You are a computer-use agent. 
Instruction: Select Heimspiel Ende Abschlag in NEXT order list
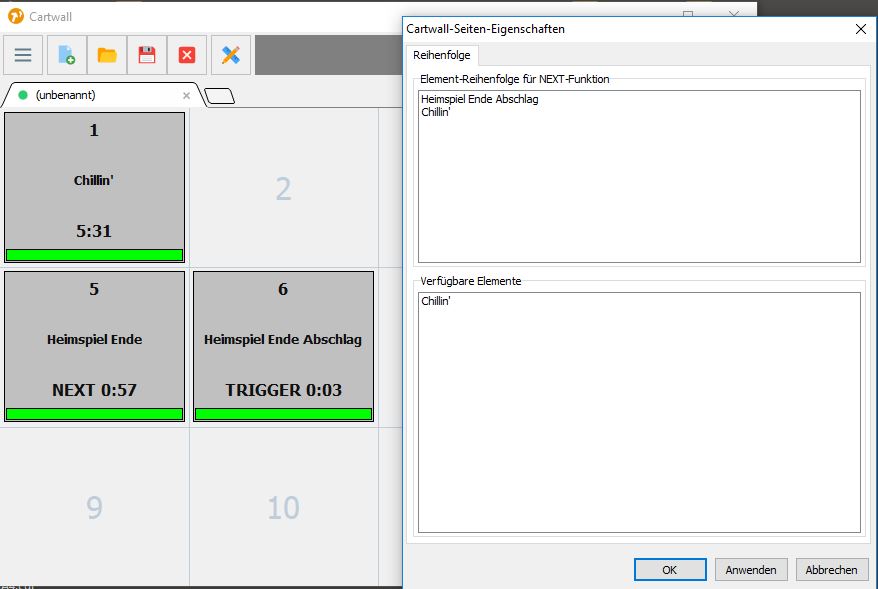coord(480,99)
